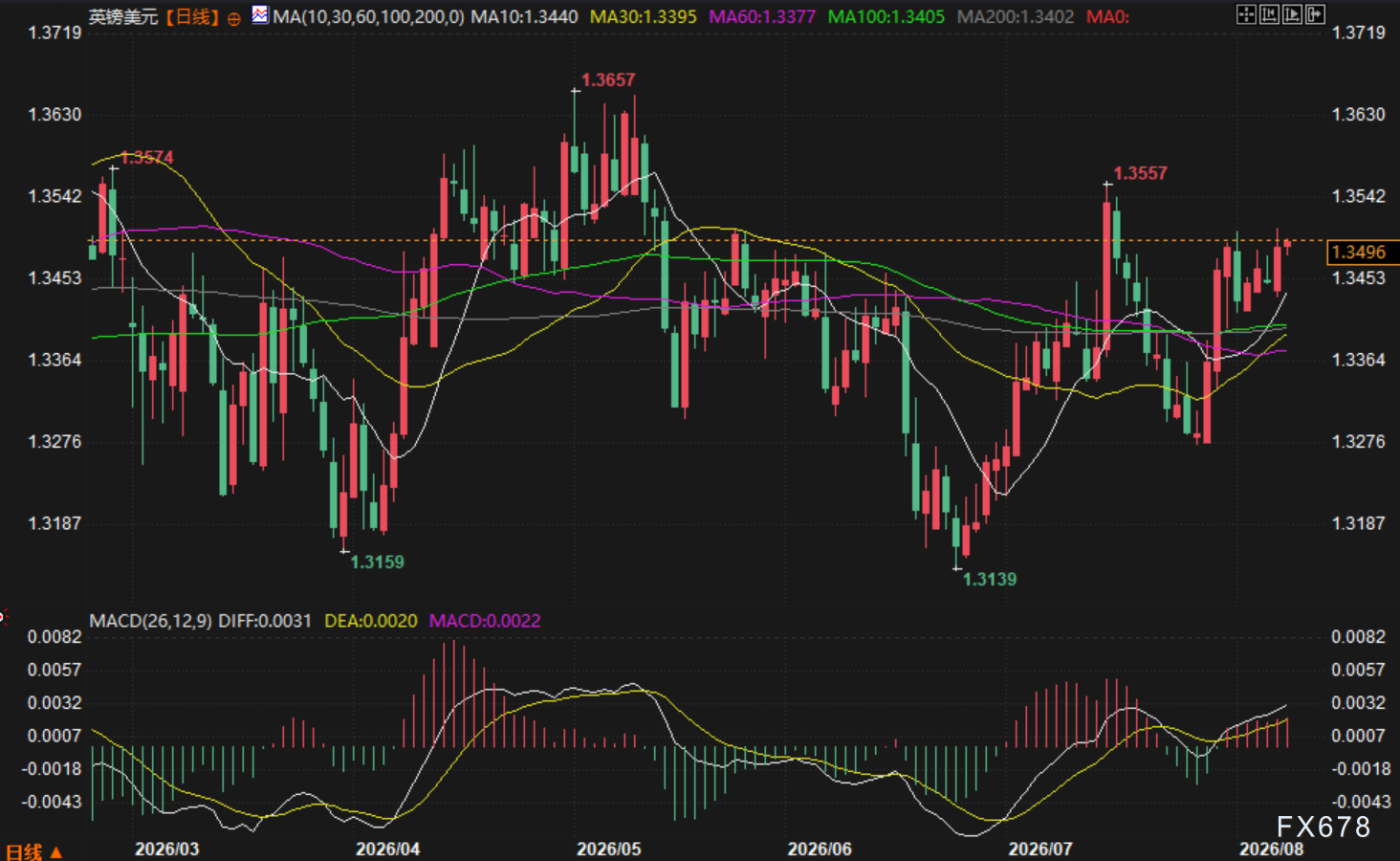This screenshot has height=861, width=1400.
Task: Click the MA60:1.3377 value
Action: click(x=762, y=17)
